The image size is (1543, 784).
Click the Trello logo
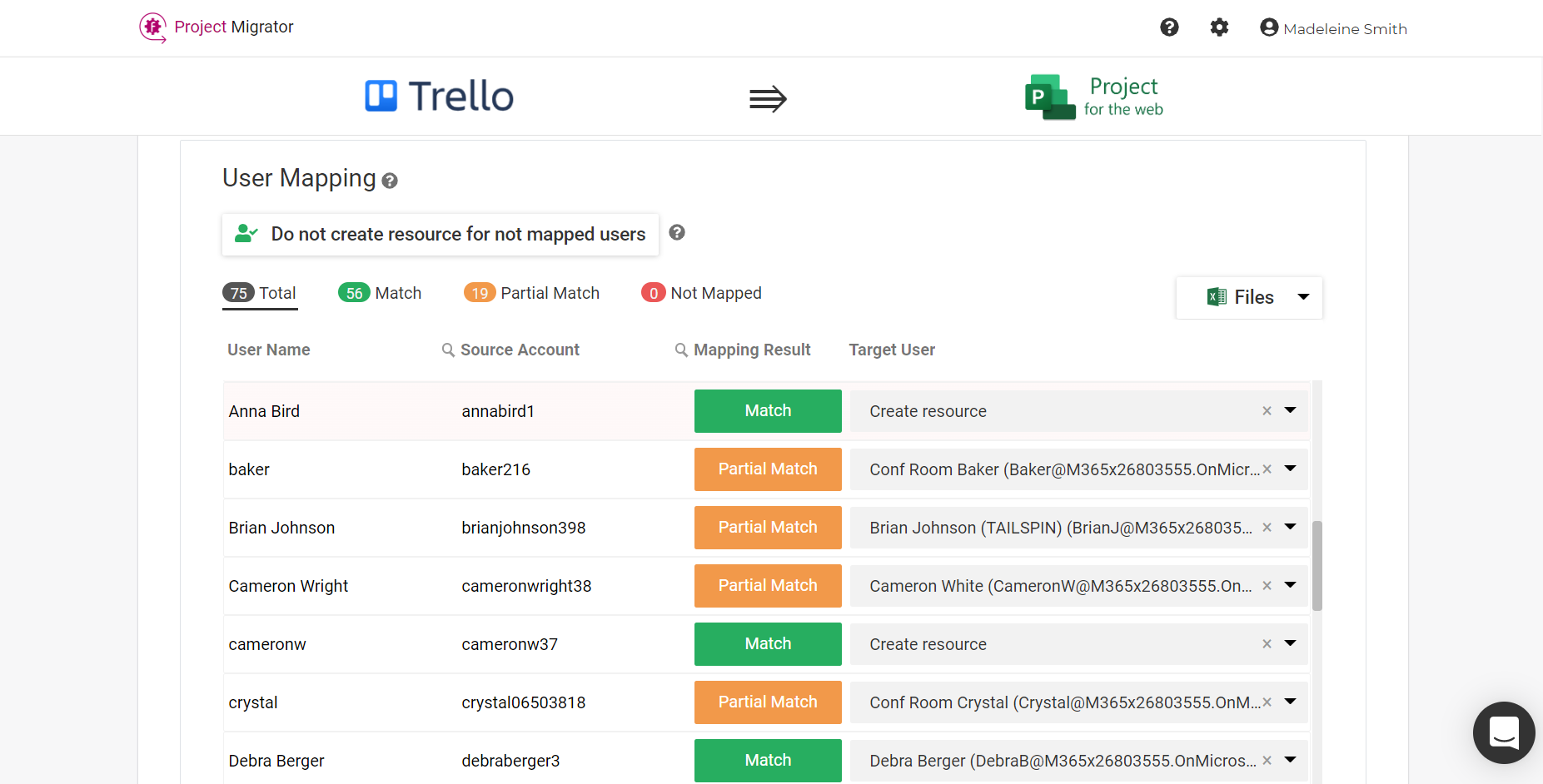click(x=439, y=96)
